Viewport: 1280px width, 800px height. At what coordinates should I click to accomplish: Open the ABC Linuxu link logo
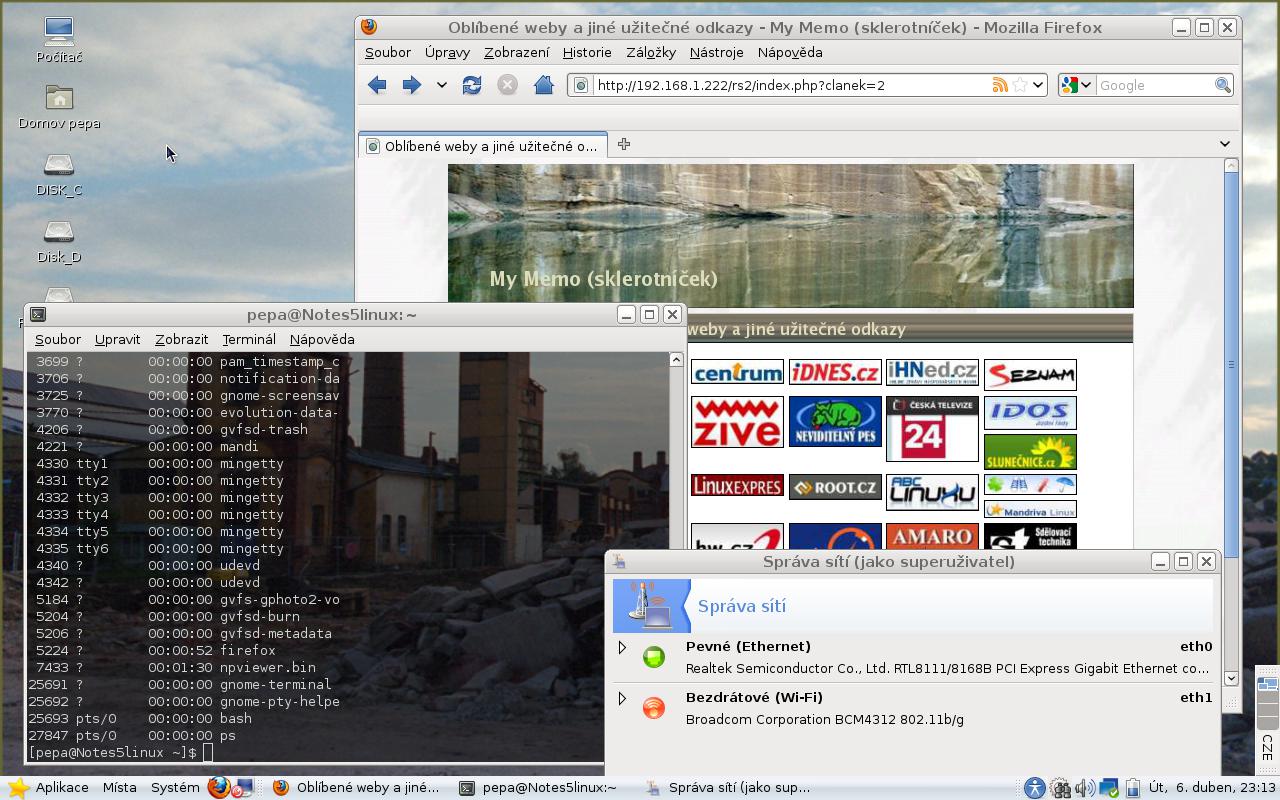coord(932,492)
